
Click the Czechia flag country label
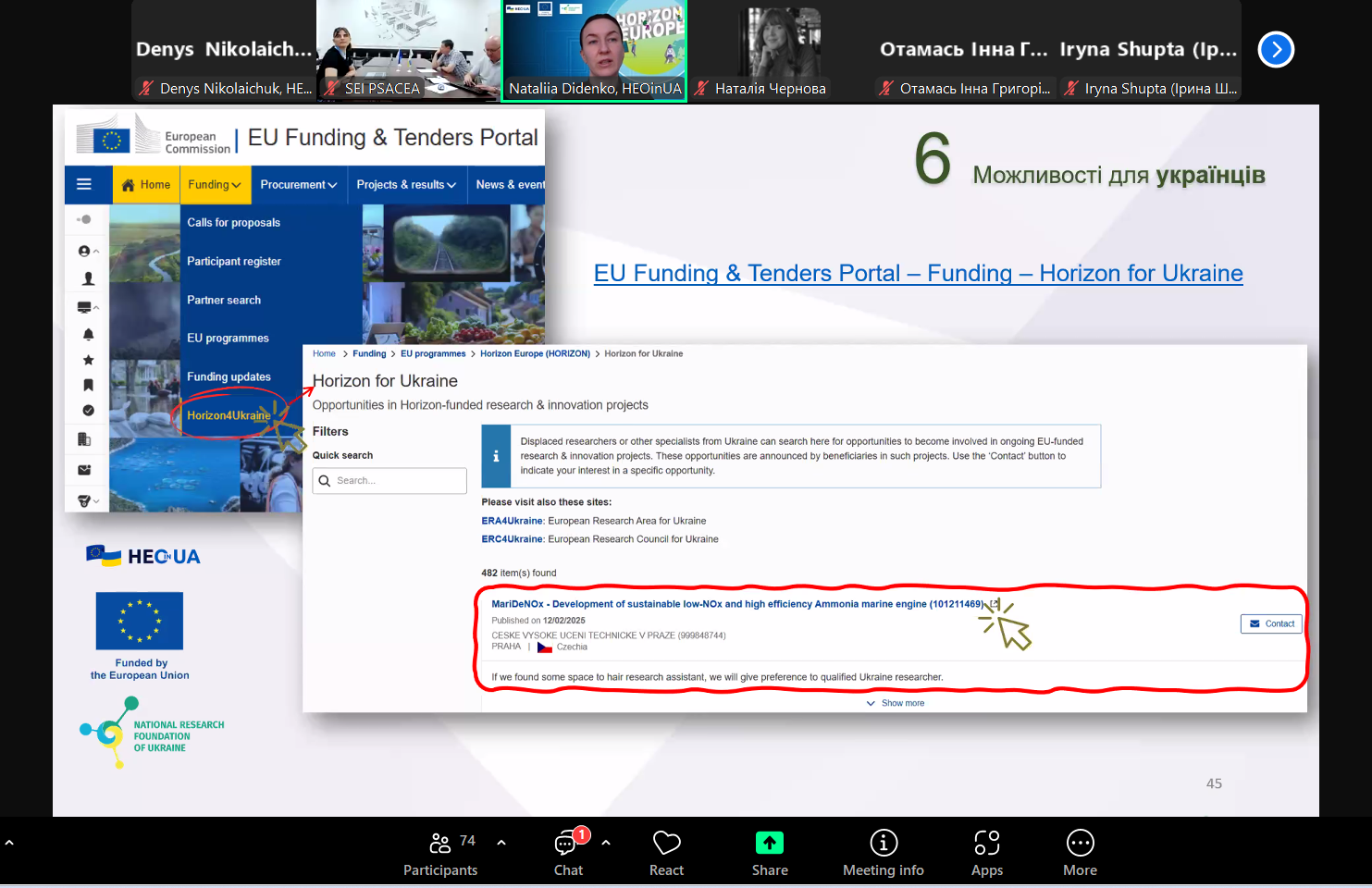pos(562,647)
